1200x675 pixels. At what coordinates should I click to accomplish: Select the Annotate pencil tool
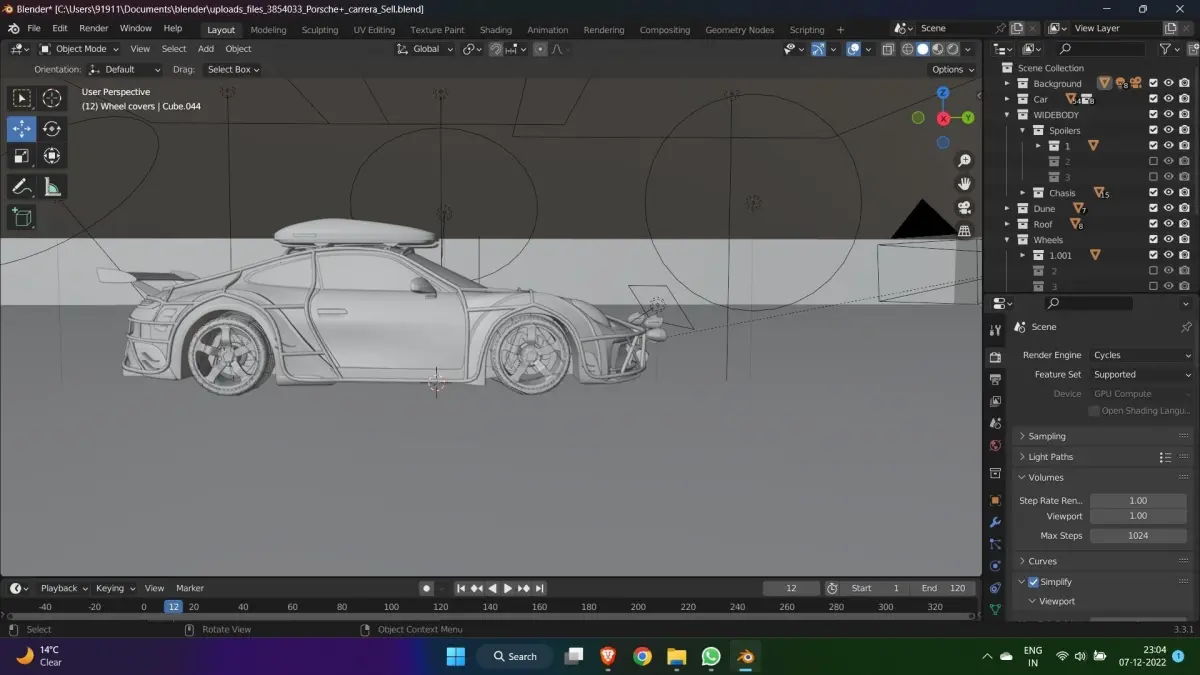coord(22,186)
